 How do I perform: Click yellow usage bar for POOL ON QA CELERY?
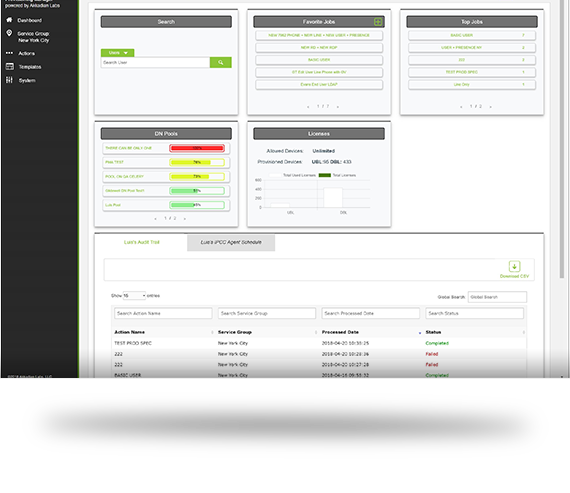pyautogui.click(x=197, y=177)
